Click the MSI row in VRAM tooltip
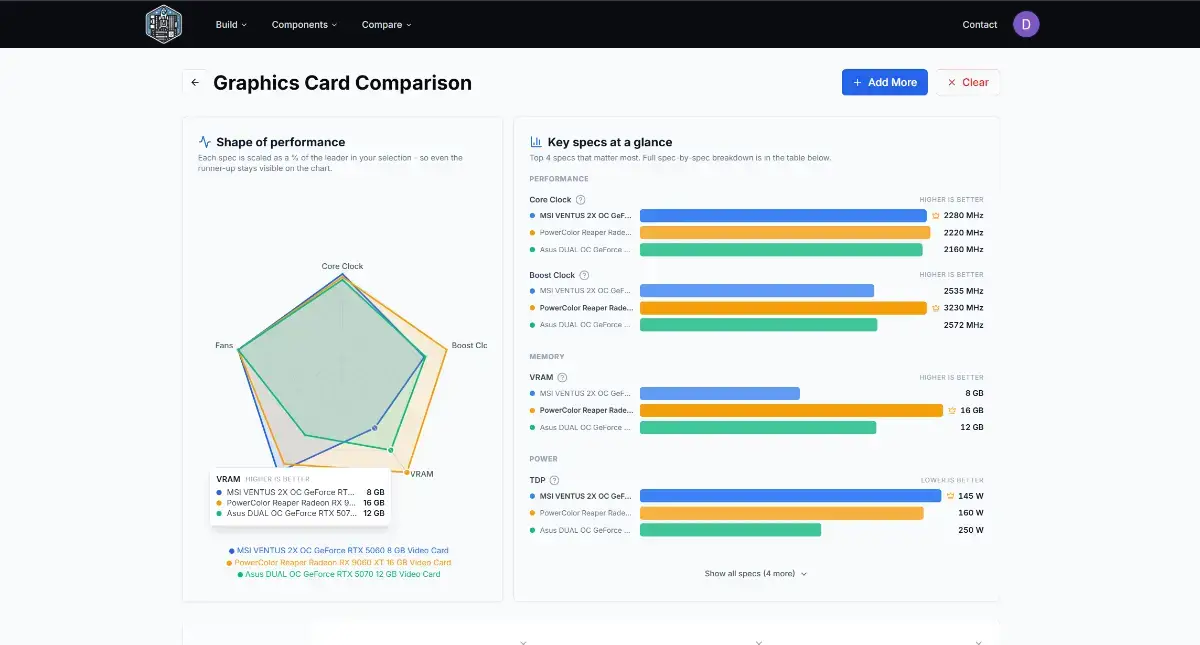 pos(300,492)
